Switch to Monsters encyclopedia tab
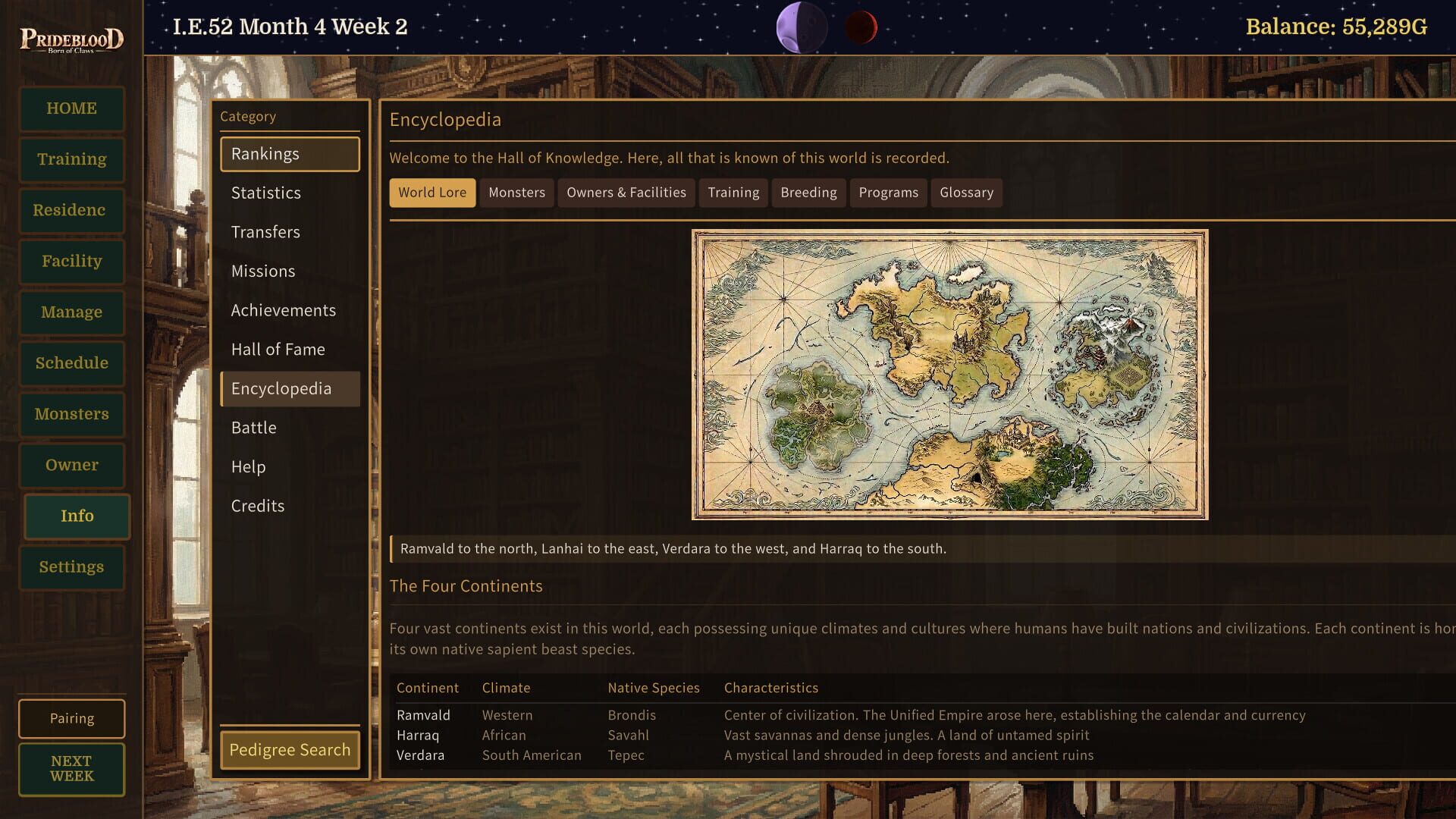 point(516,193)
